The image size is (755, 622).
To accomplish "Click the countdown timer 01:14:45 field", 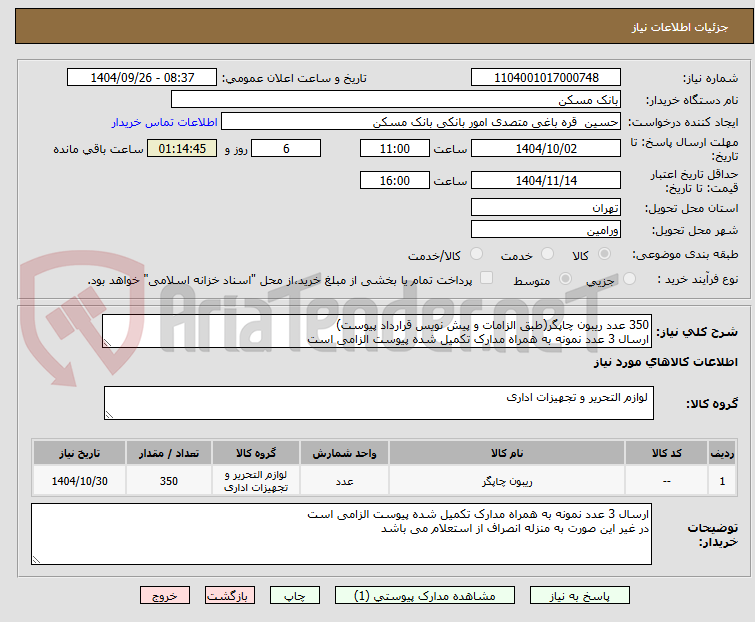I will click(x=182, y=148).
